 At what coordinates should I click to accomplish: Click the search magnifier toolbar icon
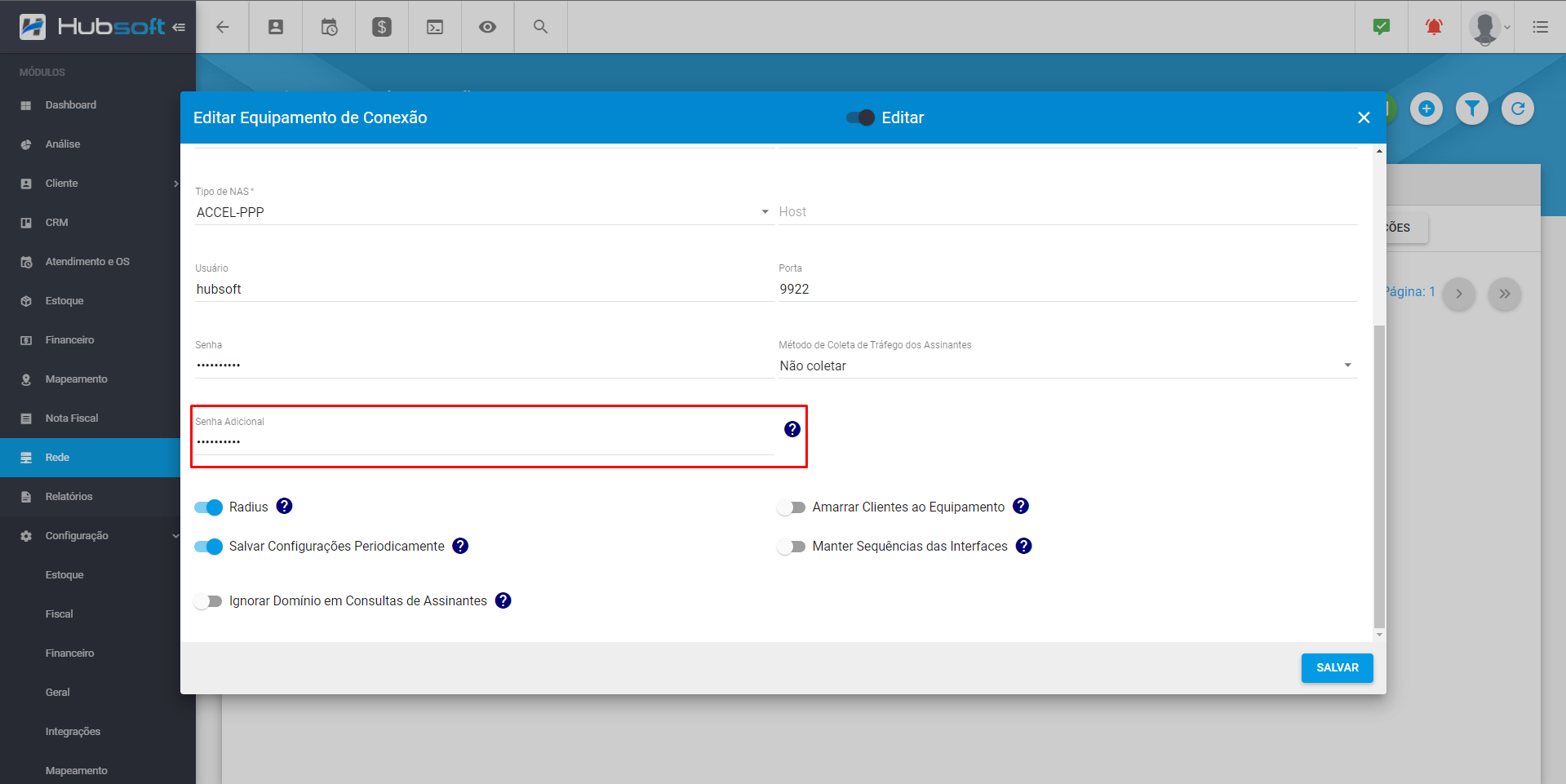click(540, 27)
